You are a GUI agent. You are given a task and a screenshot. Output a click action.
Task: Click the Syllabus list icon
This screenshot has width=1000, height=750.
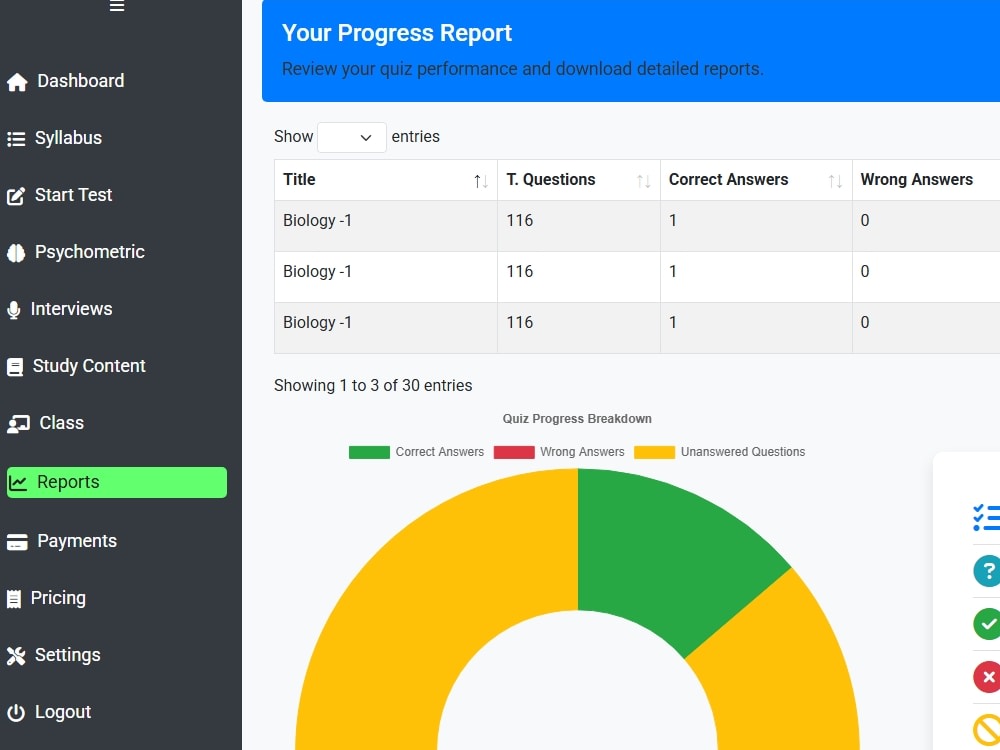16,138
